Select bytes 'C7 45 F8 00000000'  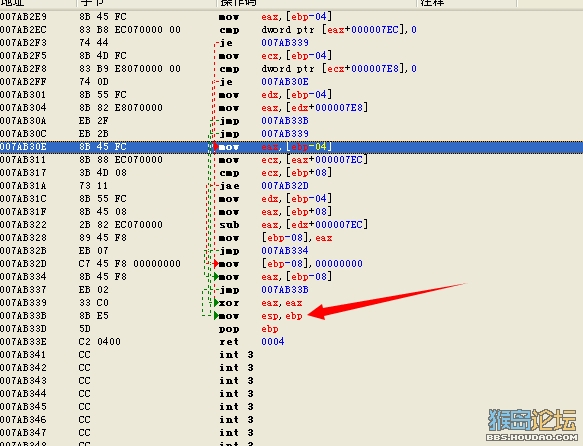[x=130, y=264]
